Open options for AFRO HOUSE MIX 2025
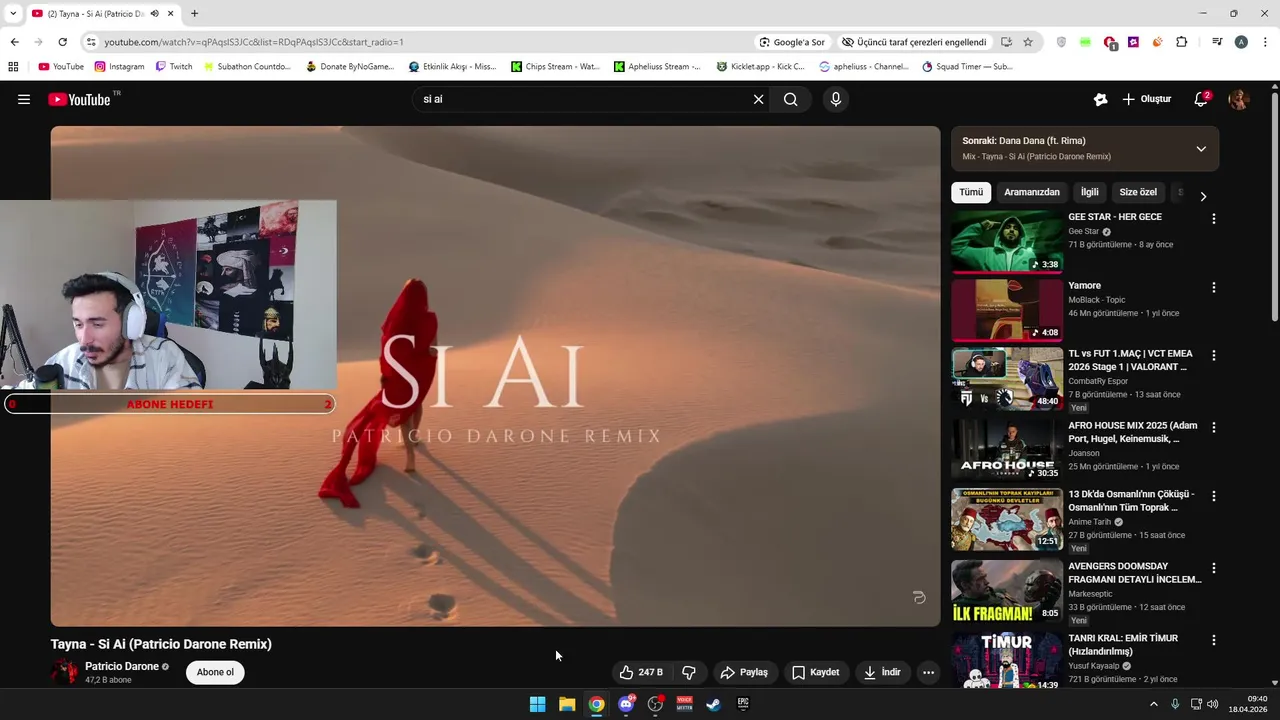 coord(1214,428)
